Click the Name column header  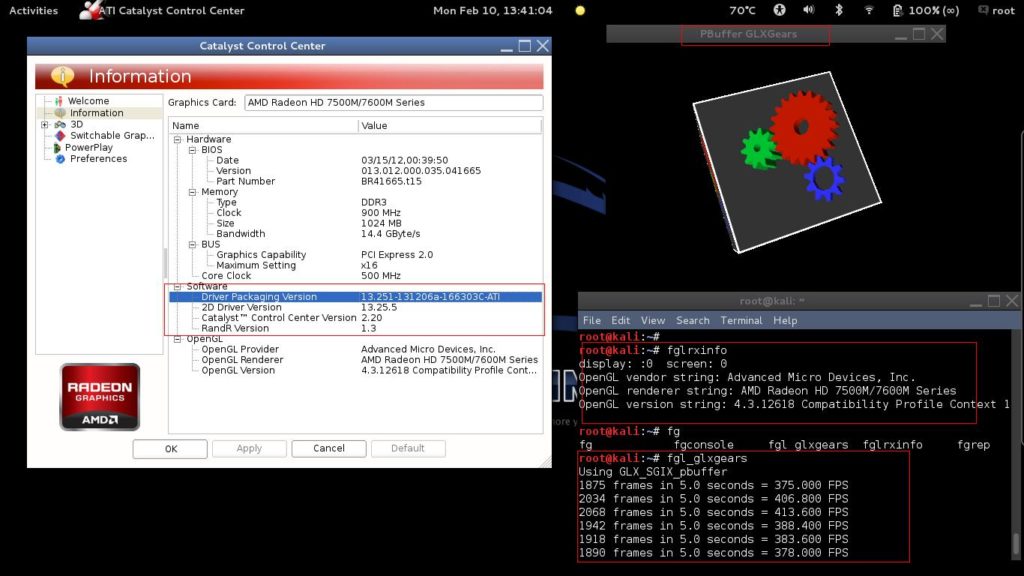point(263,125)
